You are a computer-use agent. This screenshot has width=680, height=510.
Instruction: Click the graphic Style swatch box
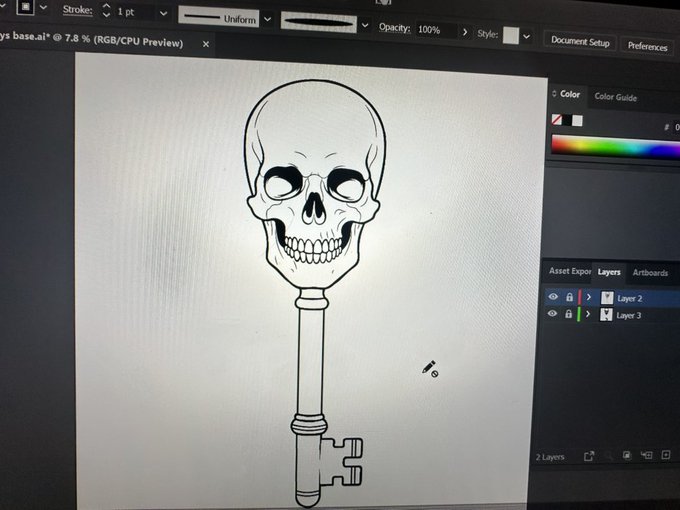point(510,36)
